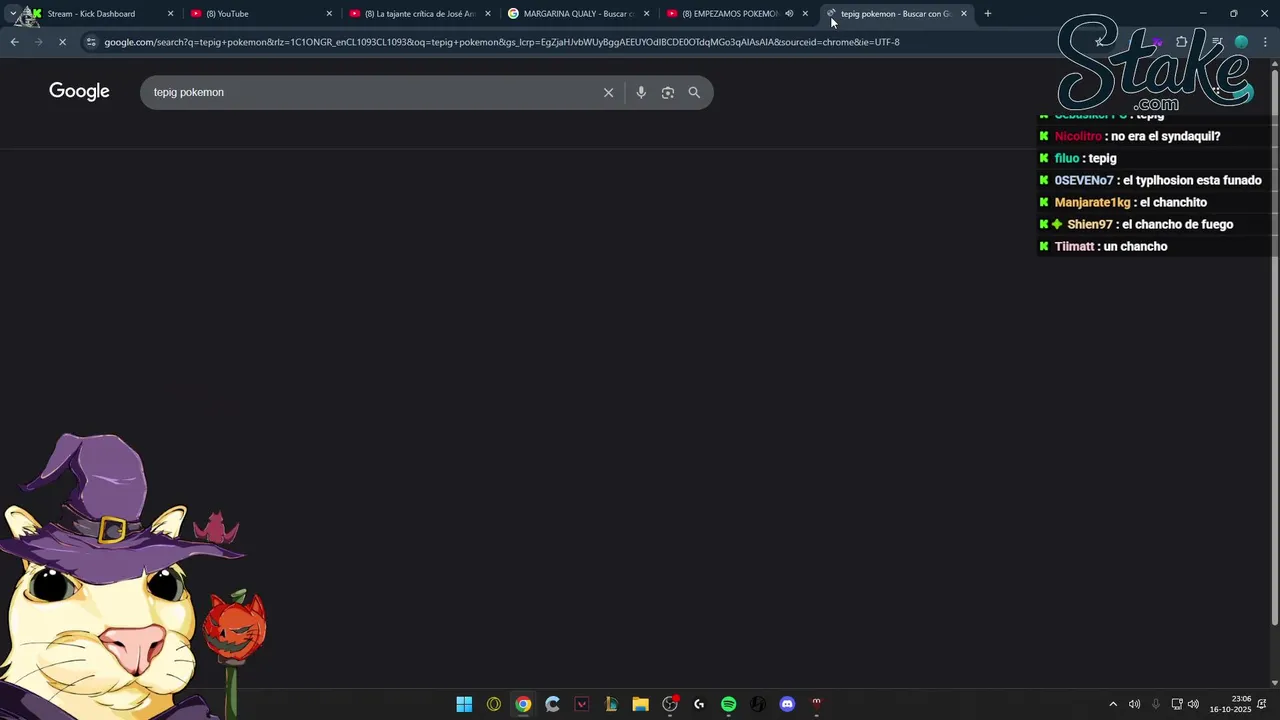The width and height of the screenshot is (1280, 720).
Task: Click the address bar URL
Action: click(x=502, y=42)
